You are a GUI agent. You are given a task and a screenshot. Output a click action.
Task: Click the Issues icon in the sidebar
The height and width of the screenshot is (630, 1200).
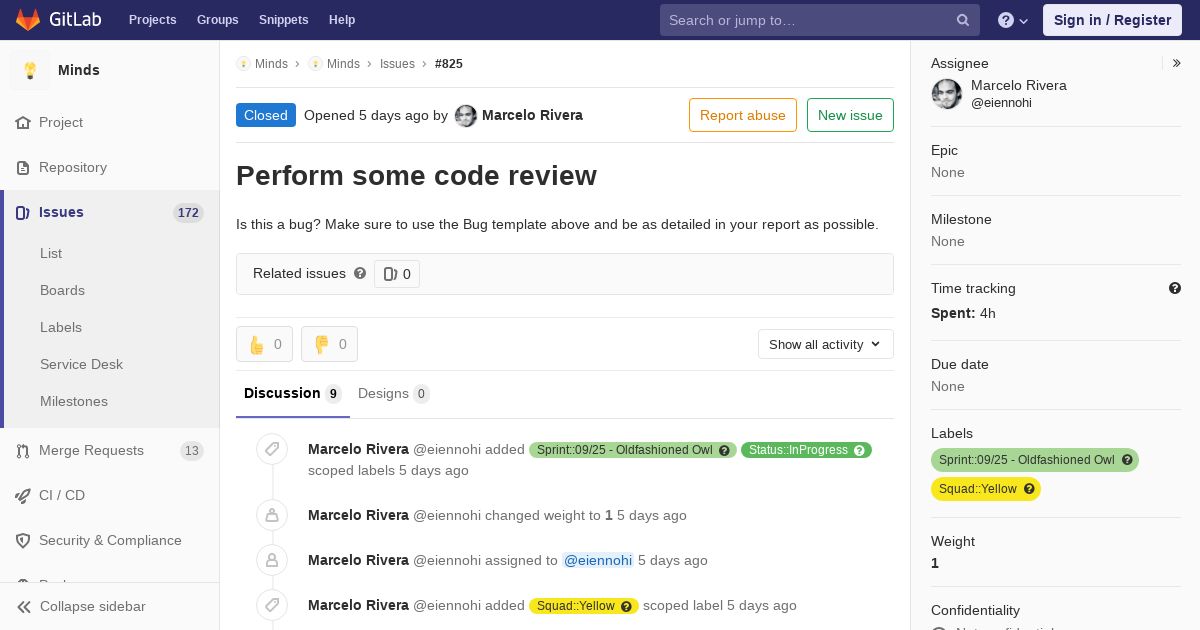23,212
